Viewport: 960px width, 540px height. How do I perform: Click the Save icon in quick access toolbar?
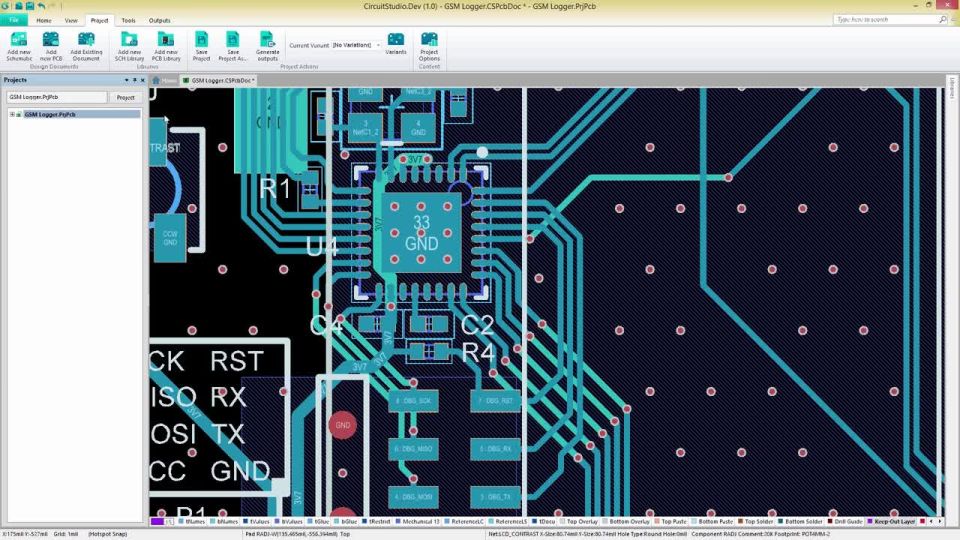point(29,6)
